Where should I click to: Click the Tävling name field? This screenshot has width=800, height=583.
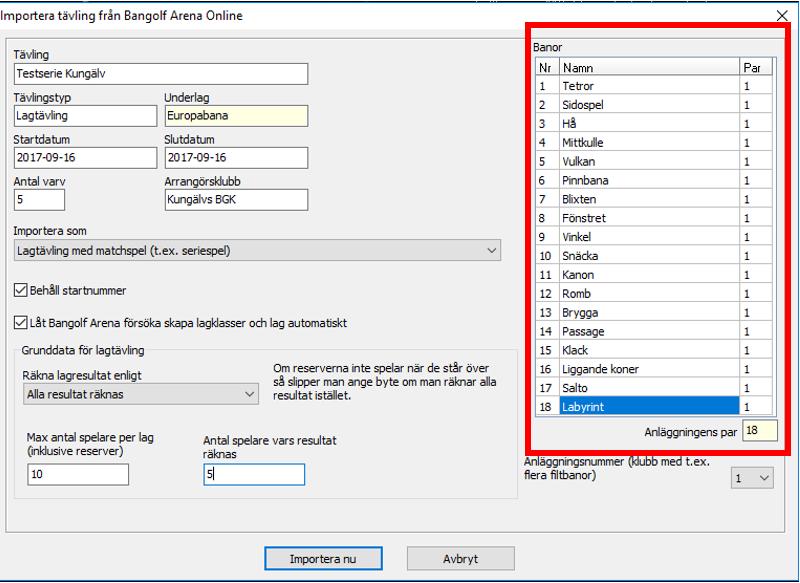pyautogui.click(x=161, y=73)
